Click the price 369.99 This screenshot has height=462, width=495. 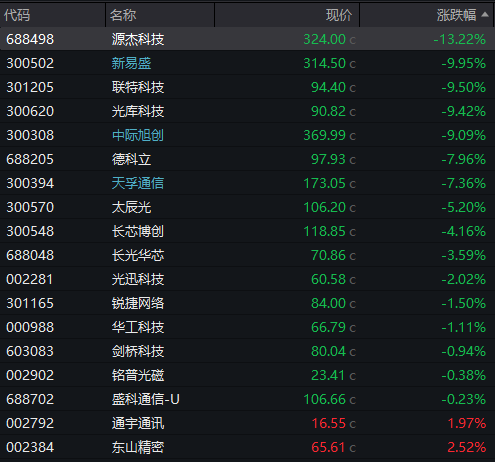324,135
